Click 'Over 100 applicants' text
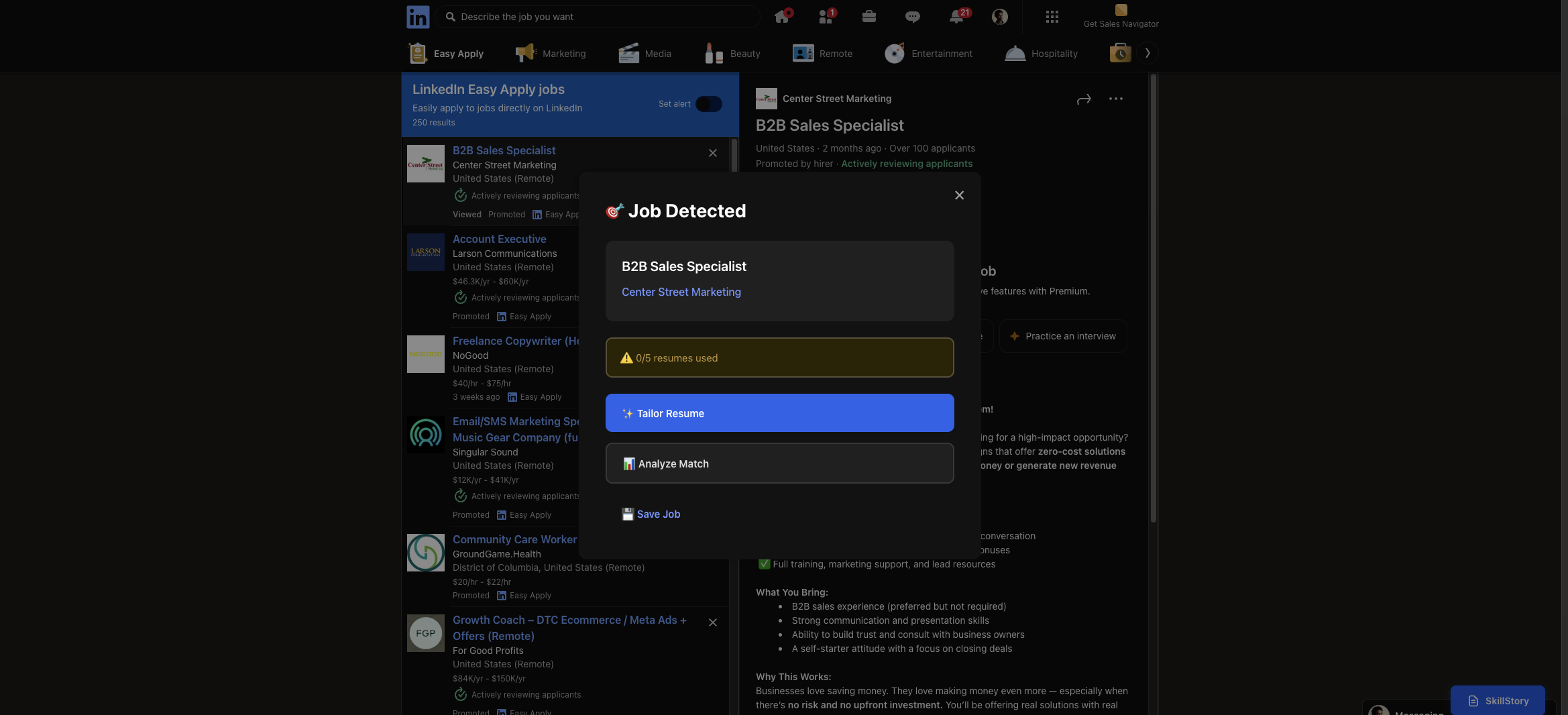 pos(932,148)
